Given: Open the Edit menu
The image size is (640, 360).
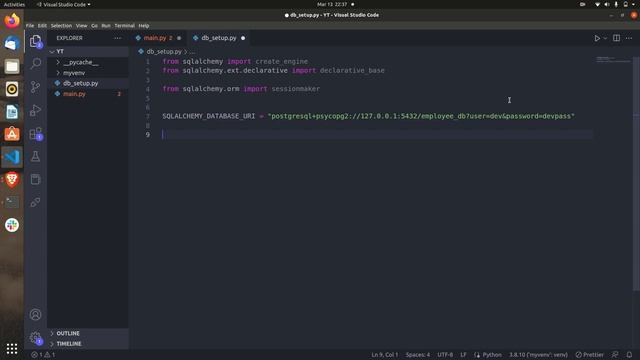Looking at the screenshot, I should click(42, 25).
